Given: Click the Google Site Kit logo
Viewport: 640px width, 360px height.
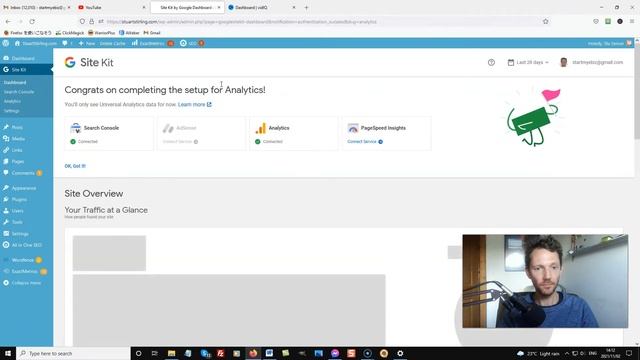Looking at the screenshot, I should coord(89,62).
